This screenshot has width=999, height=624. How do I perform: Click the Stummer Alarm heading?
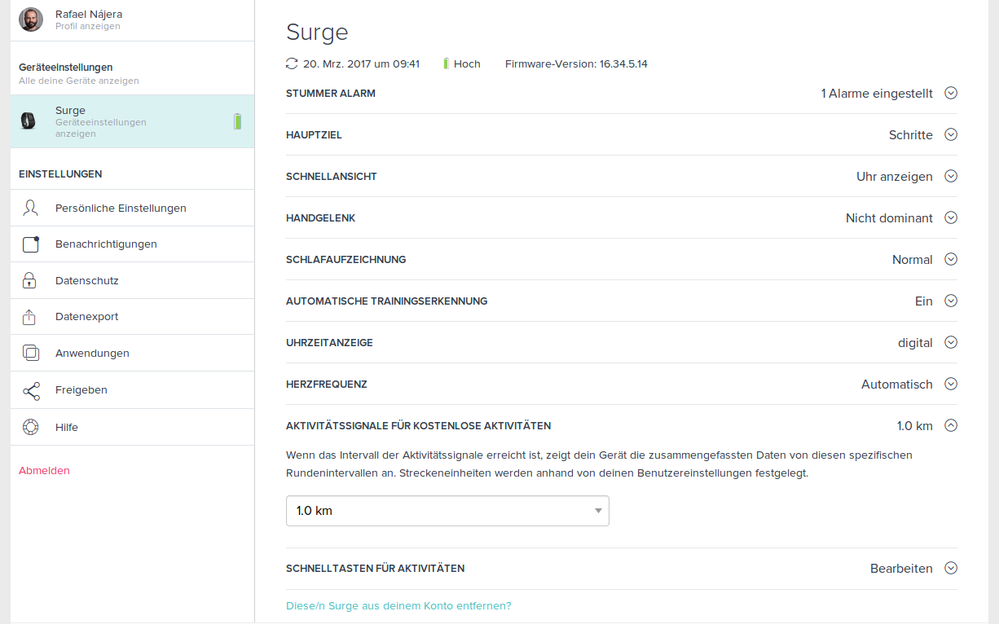pyautogui.click(x=331, y=93)
